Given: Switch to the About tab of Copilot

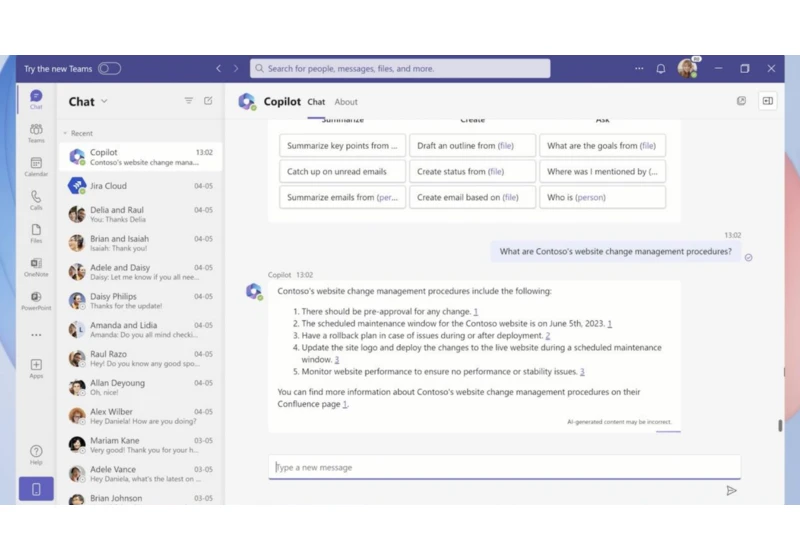Looking at the screenshot, I should [346, 102].
